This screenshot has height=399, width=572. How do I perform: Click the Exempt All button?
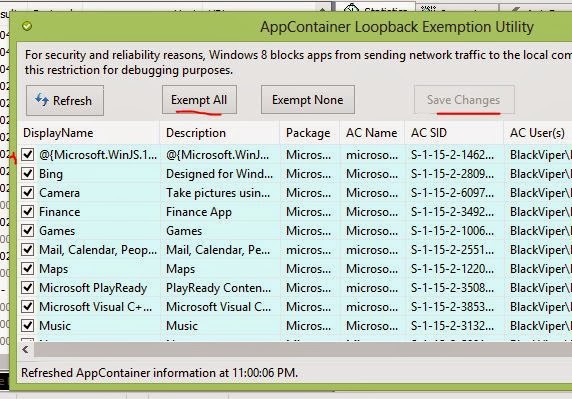[x=199, y=100]
